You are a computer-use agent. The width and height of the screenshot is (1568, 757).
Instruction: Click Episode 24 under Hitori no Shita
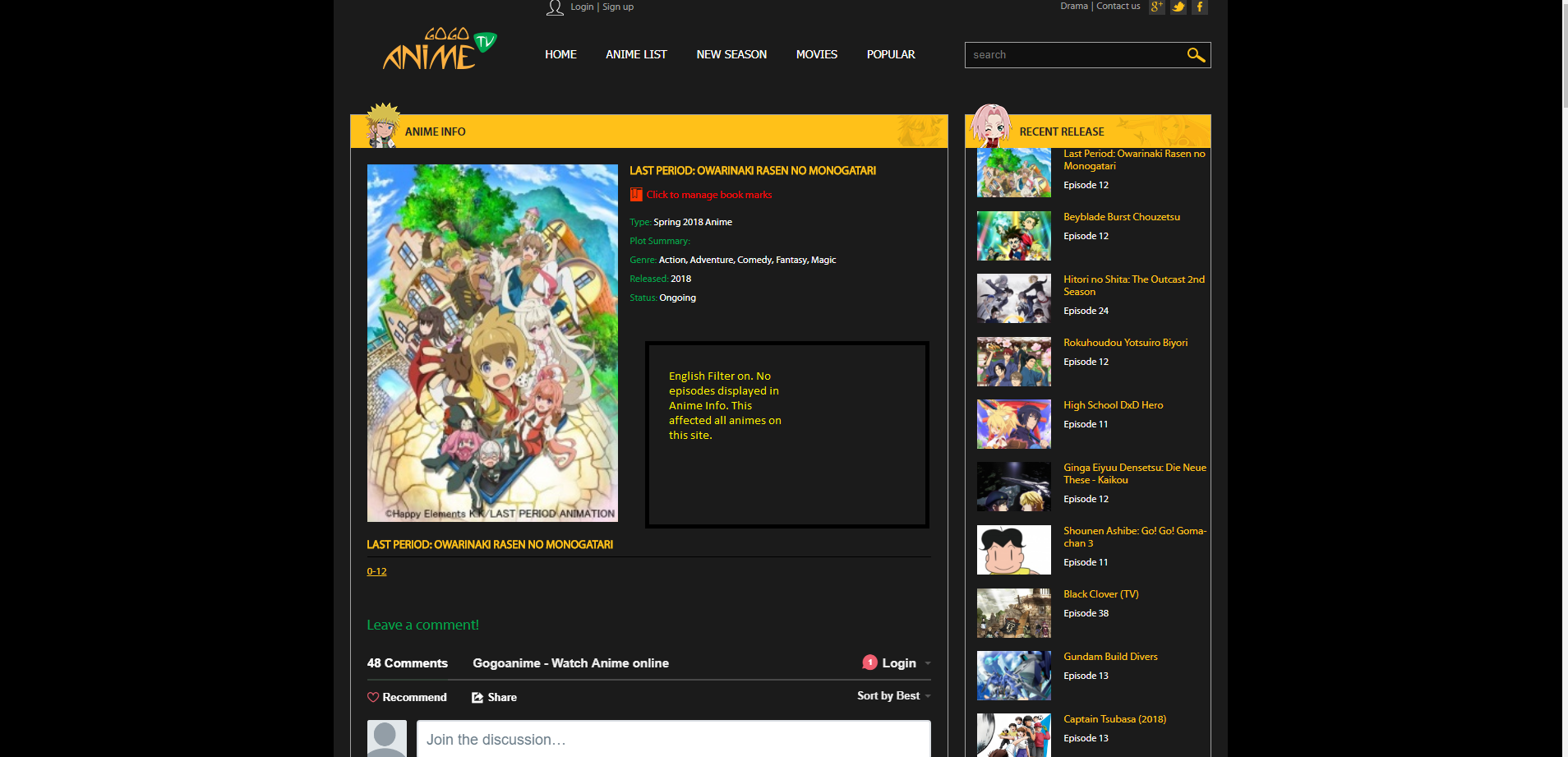coord(1086,311)
